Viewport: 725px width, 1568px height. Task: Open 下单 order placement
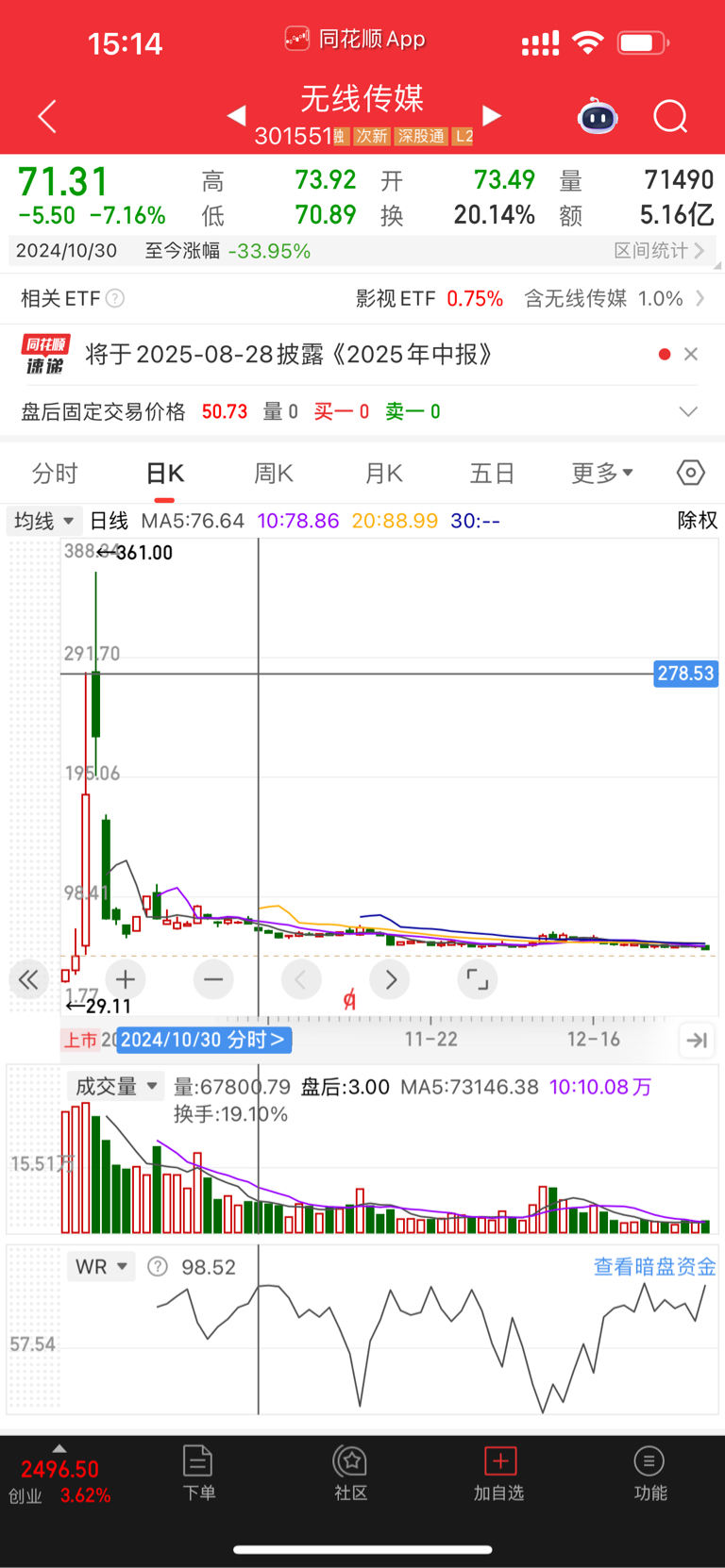click(x=198, y=1473)
